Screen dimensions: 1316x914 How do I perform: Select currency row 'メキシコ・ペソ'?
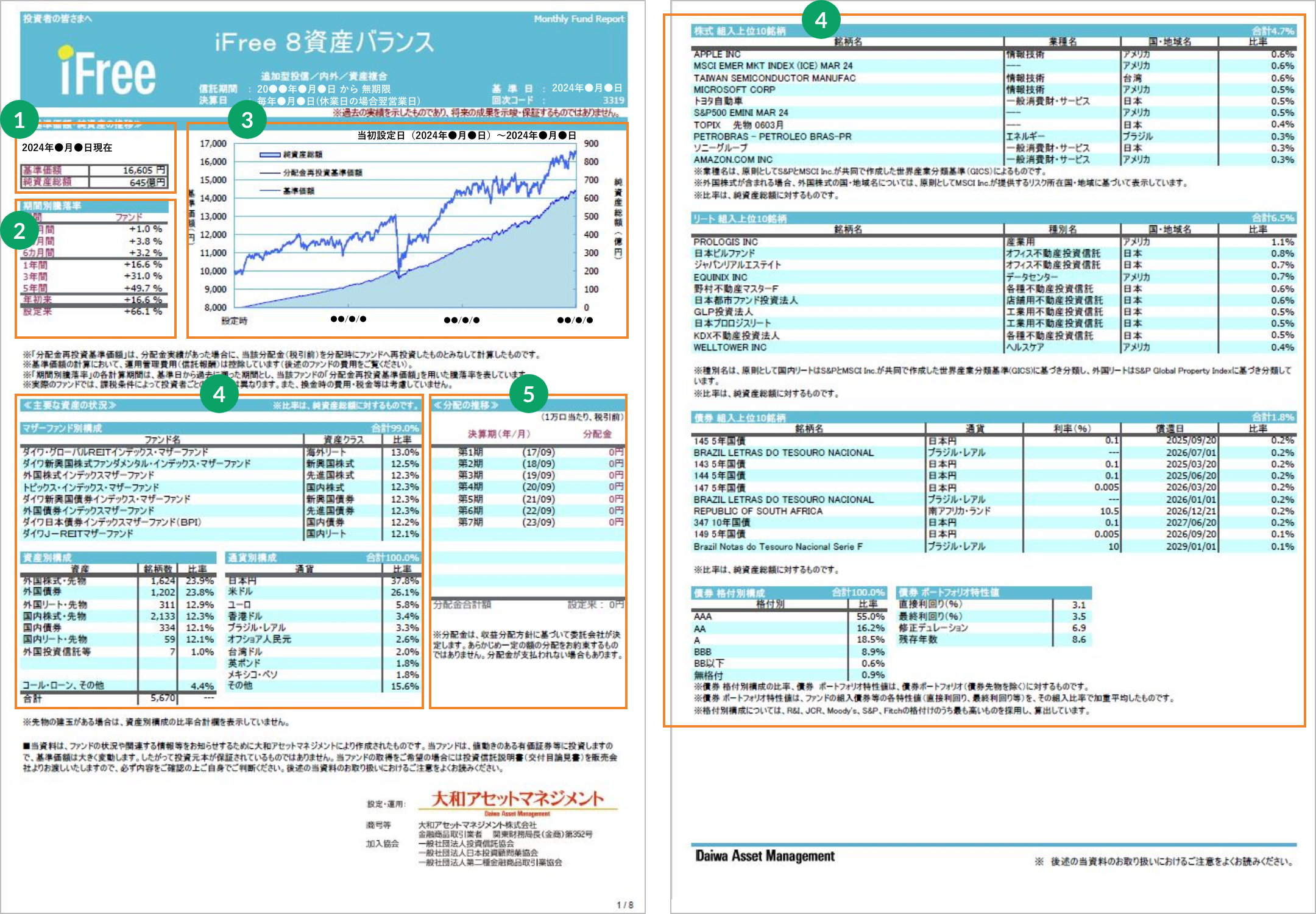pyautogui.click(x=323, y=675)
